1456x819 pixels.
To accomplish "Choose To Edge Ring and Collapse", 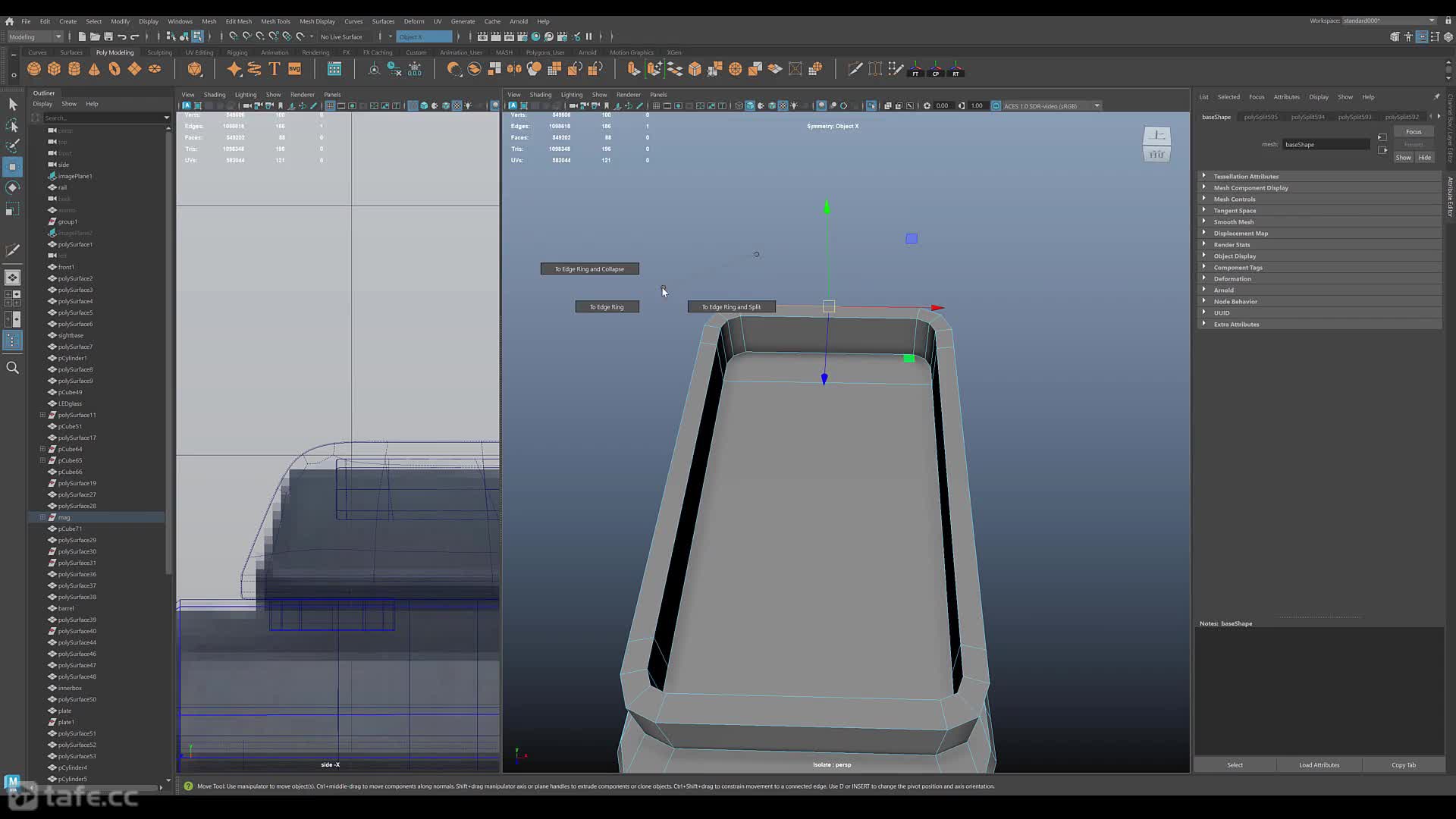I will pos(589,268).
